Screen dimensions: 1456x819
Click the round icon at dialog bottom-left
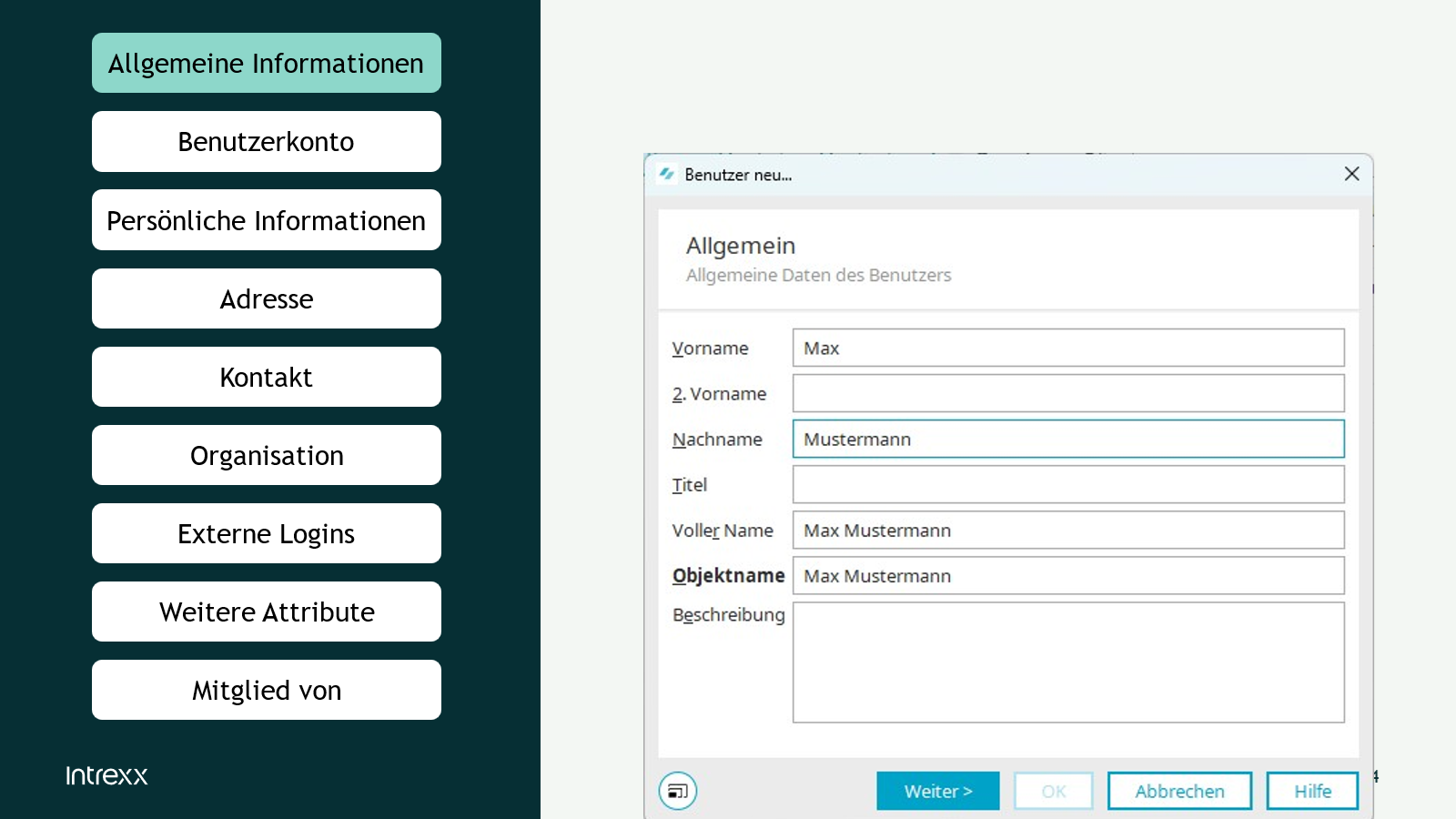(x=677, y=791)
